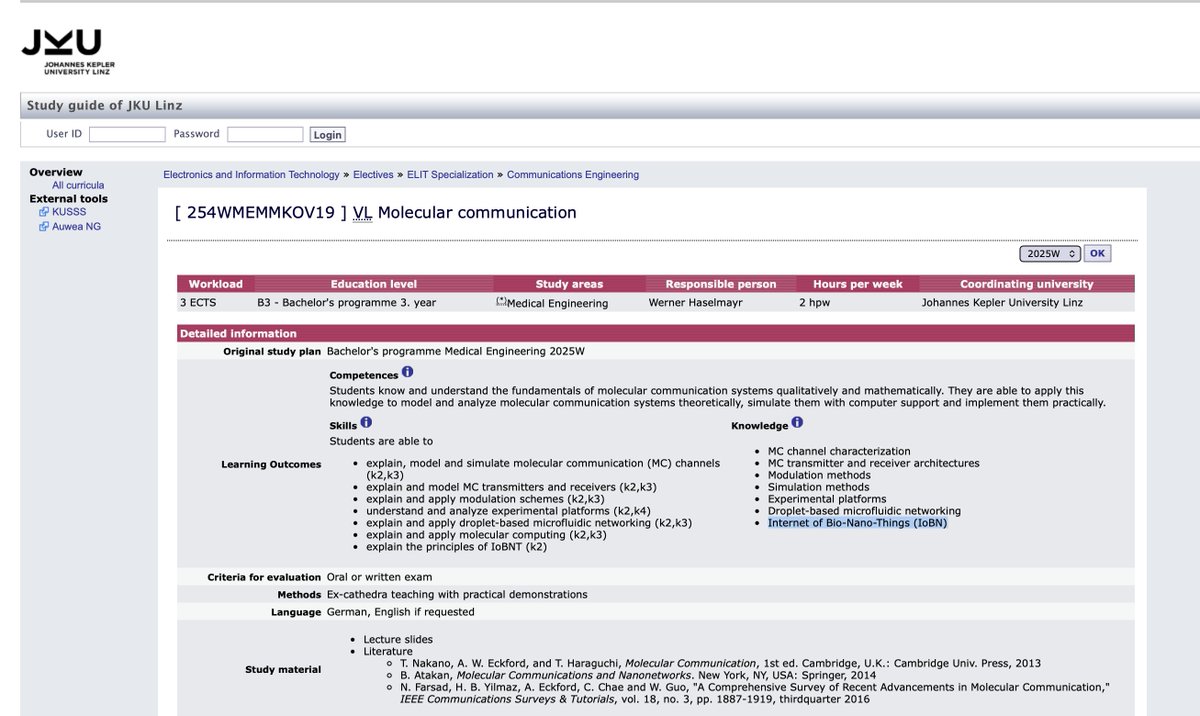The image size is (1200, 716).
Task: Click the Lecture slides item
Action: 398,639
